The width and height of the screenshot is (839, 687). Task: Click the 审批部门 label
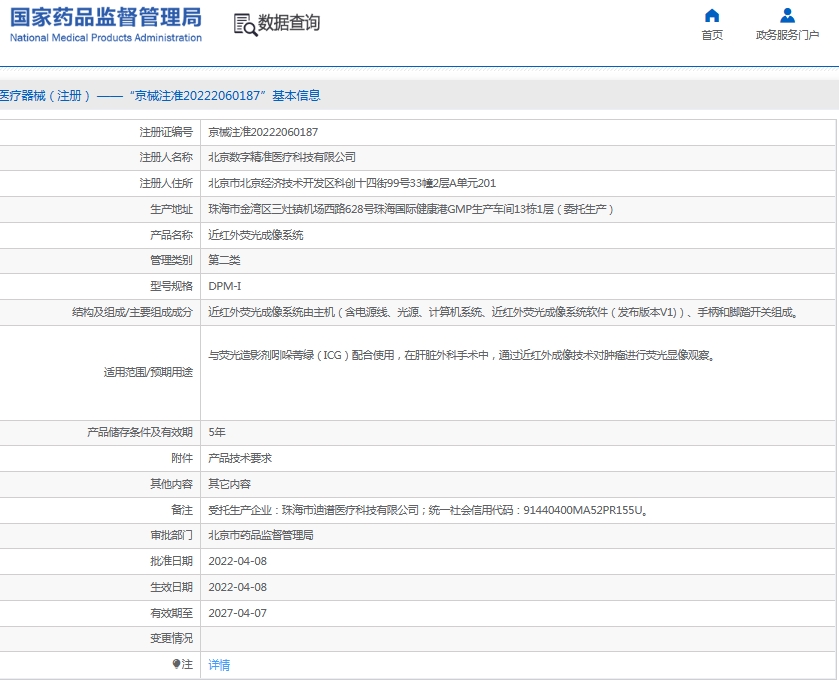point(171,535)
